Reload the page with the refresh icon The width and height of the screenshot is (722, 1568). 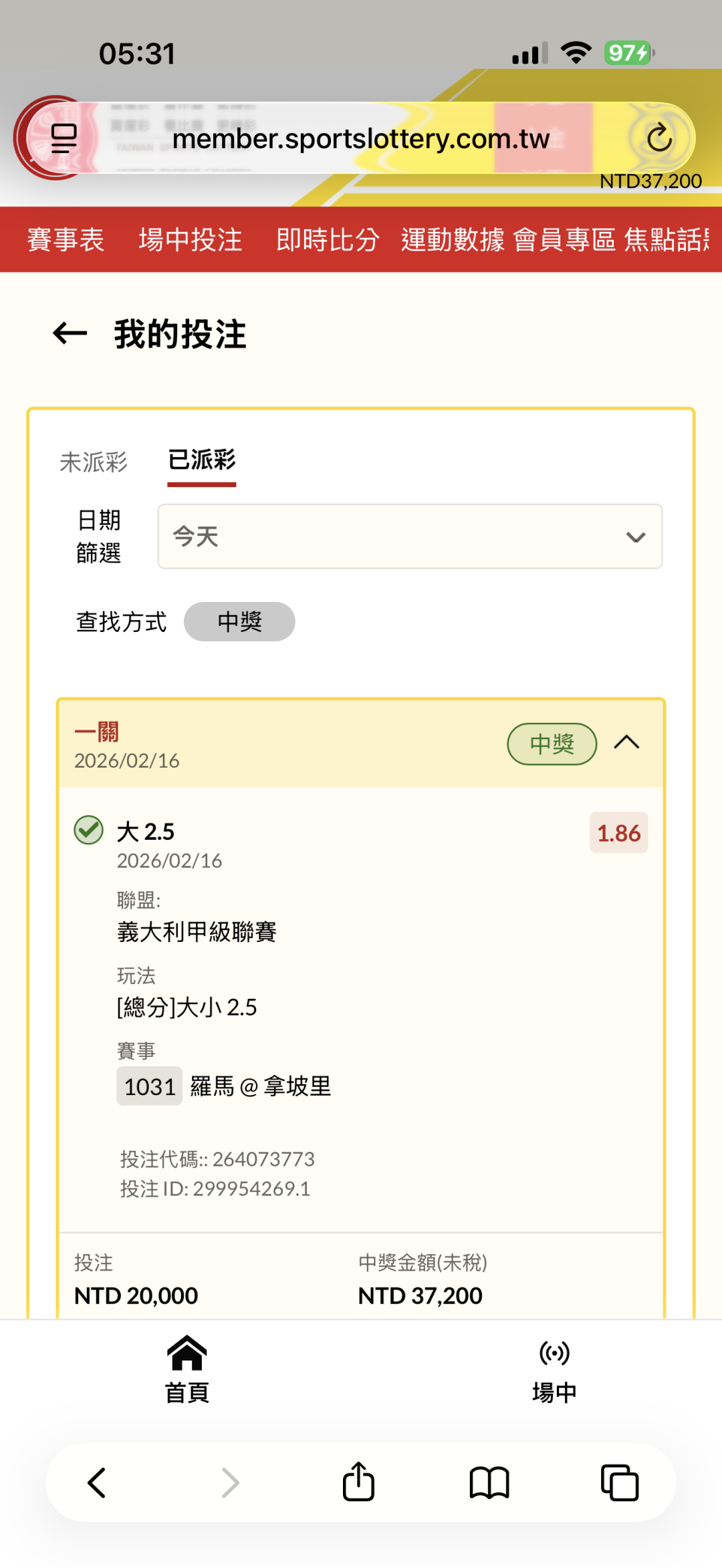658,138
